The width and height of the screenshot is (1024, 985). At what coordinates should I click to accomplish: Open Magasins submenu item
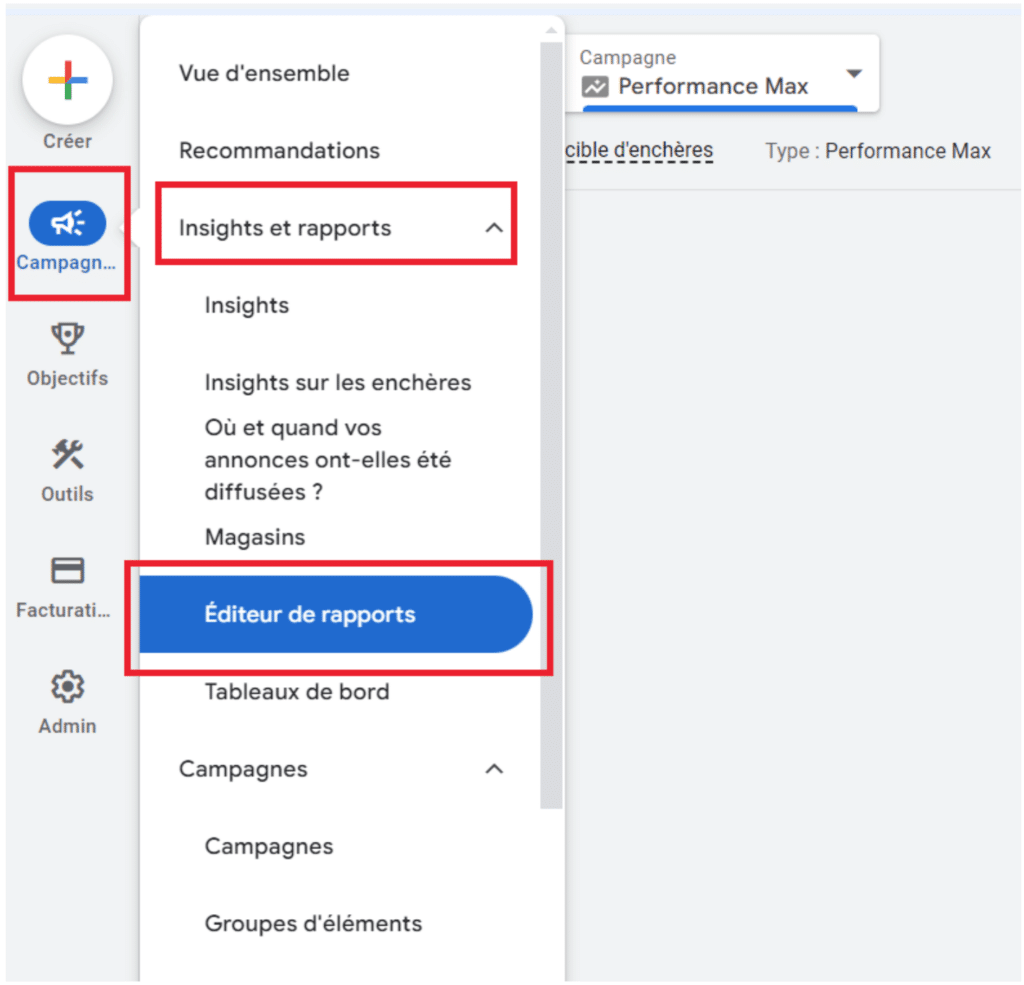pyautogui.click(x=255, y=537)
